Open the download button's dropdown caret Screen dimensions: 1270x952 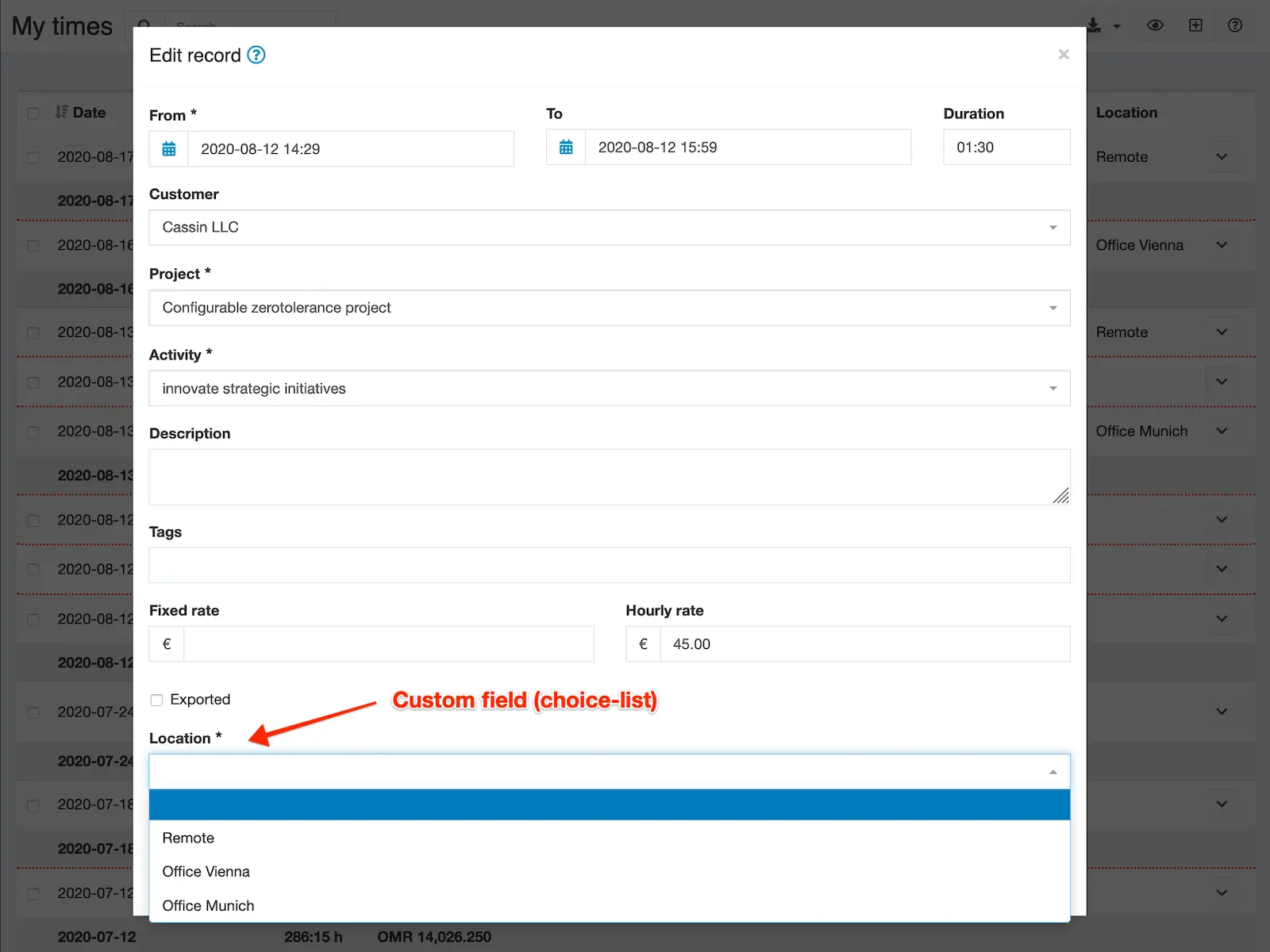(1117, 26)
